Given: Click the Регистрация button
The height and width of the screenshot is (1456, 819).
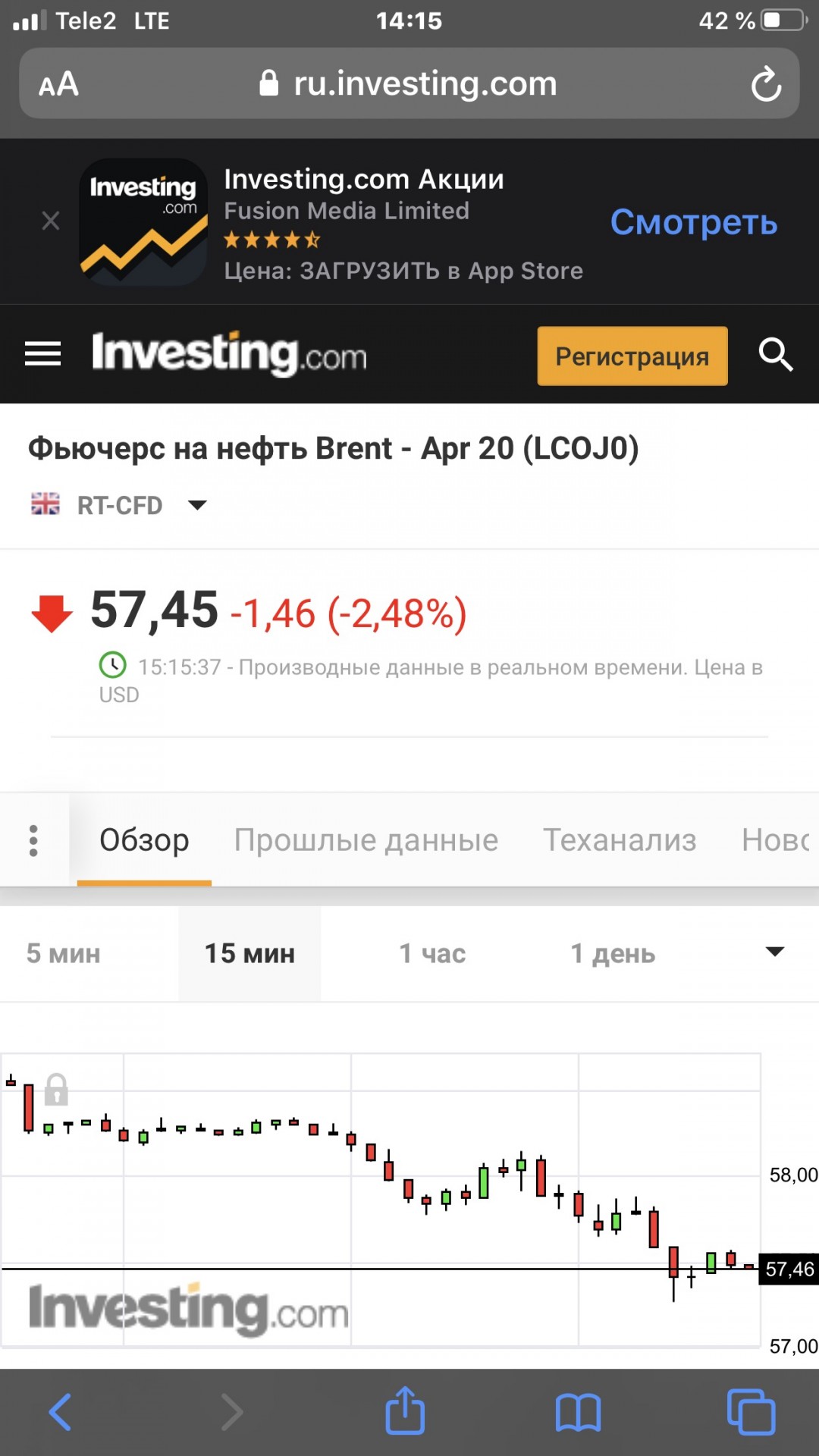Looking at the screenshot, I should [632, 356].
